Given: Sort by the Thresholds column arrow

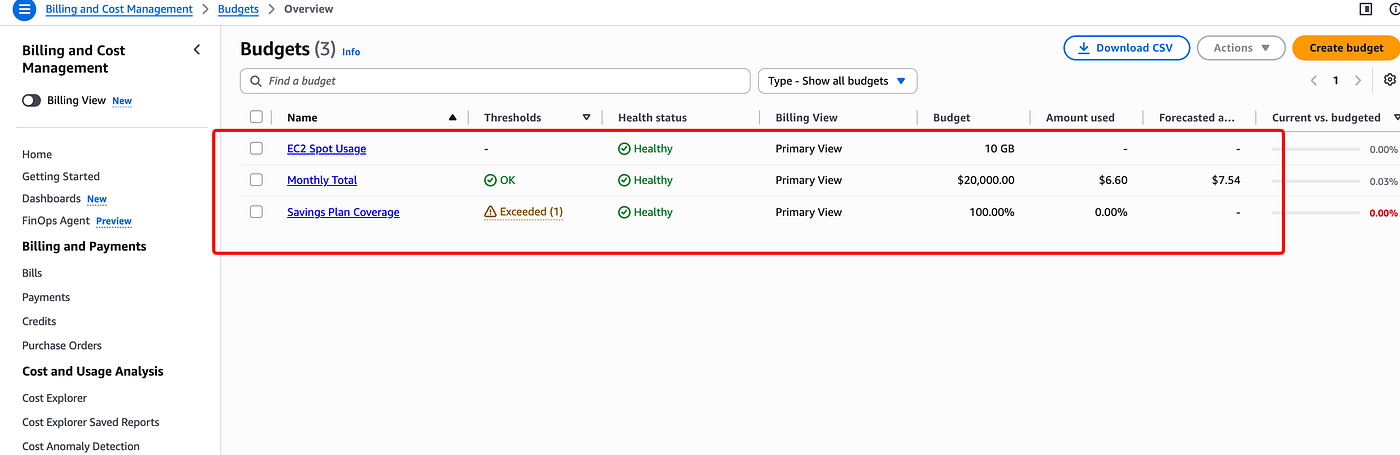Looking at the screenshot, I should [586, 118].
